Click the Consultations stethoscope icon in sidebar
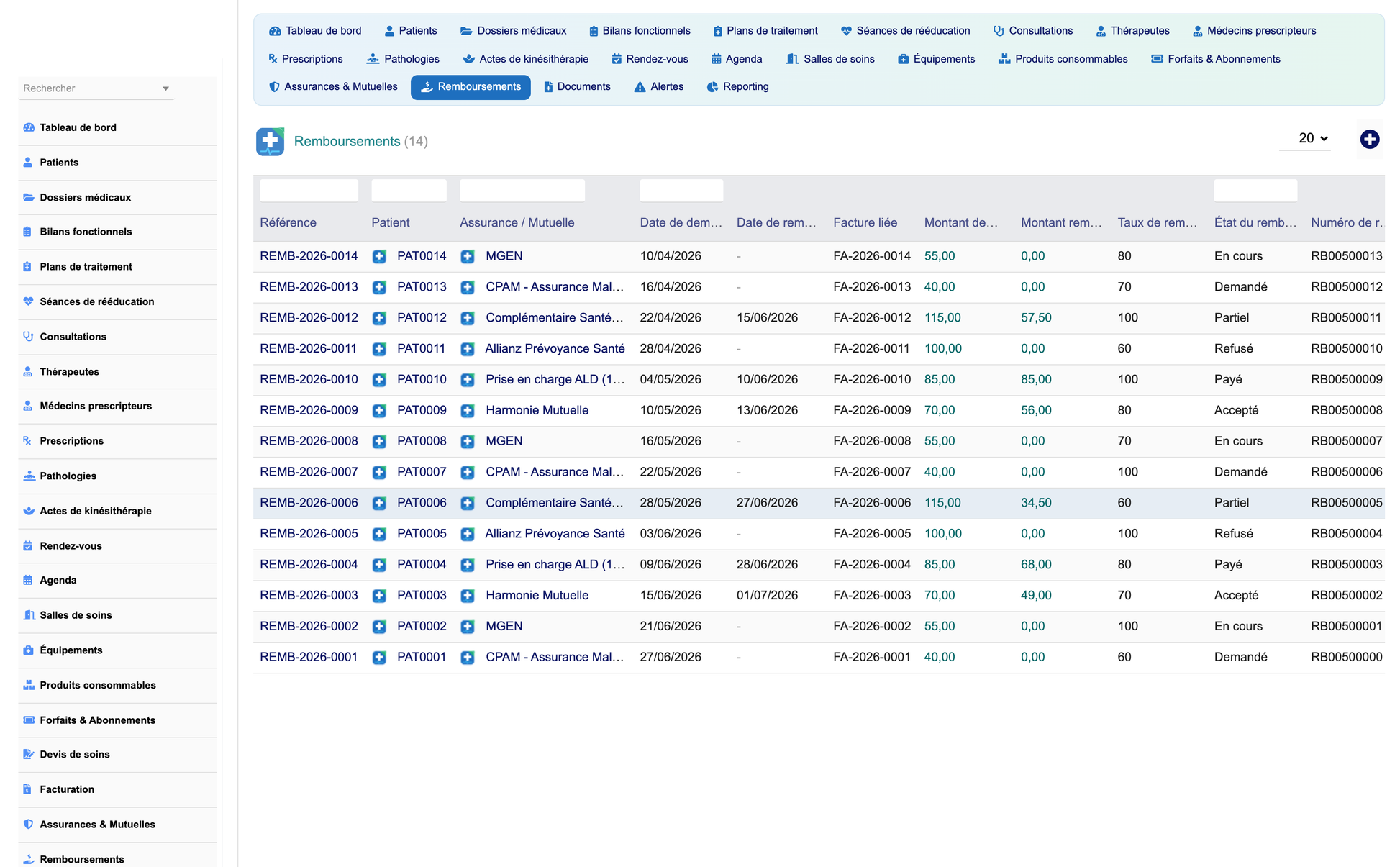 [x=29, y=337]
